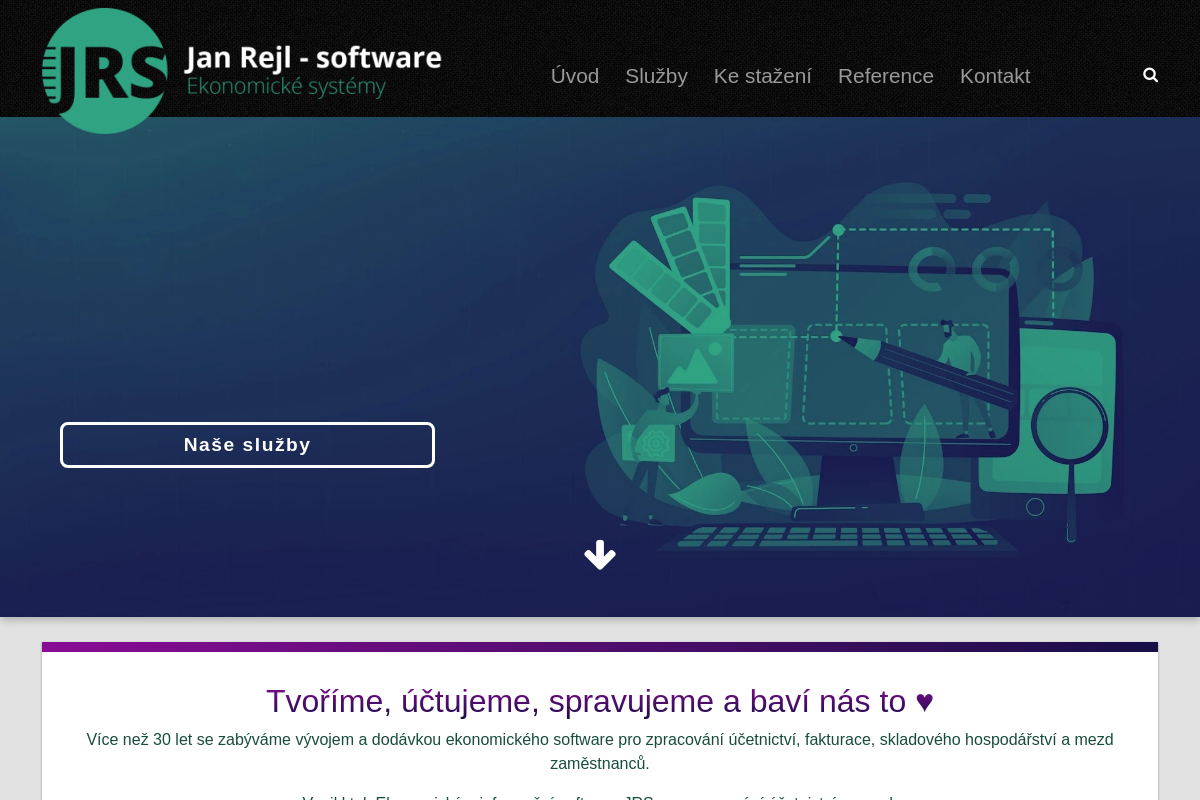Click the search magnifier icon
The width and height of the screenshot is (1200, 800).
1150,75
